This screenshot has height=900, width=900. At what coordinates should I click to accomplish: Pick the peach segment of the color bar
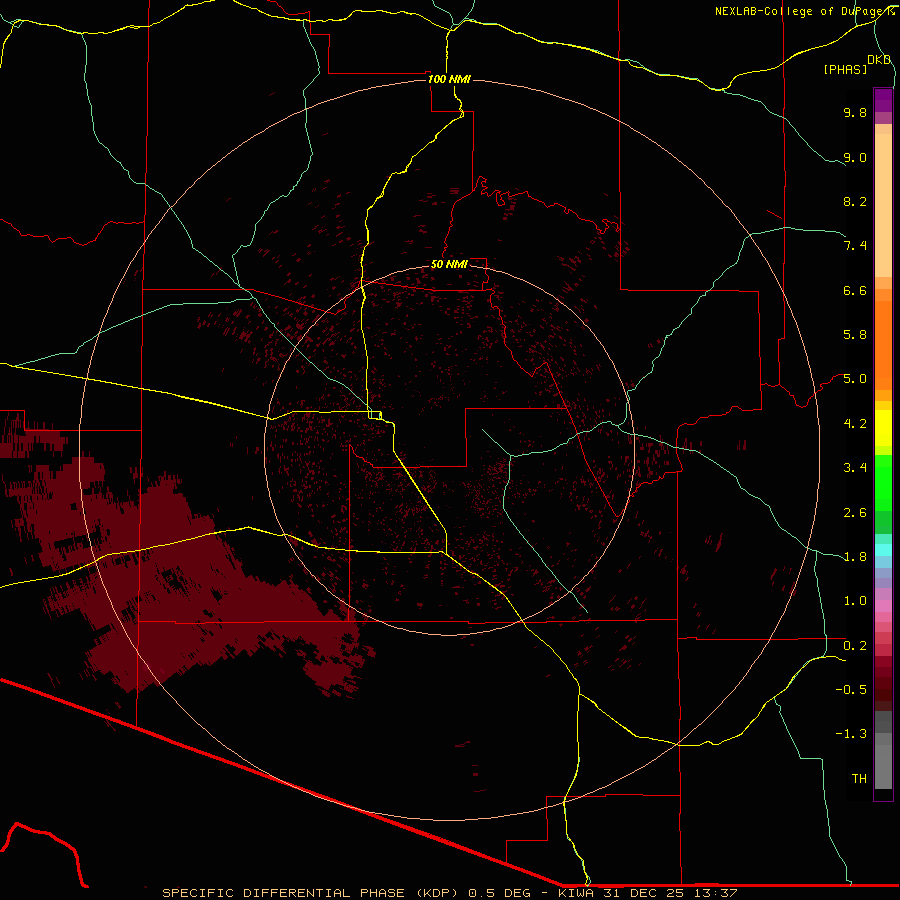[883, 205]
